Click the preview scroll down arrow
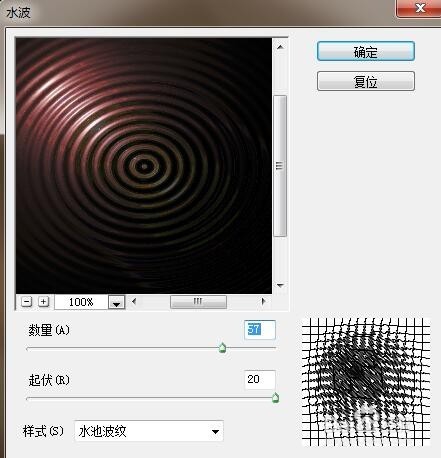Screen dimensions: 441x458 [280, 285]
